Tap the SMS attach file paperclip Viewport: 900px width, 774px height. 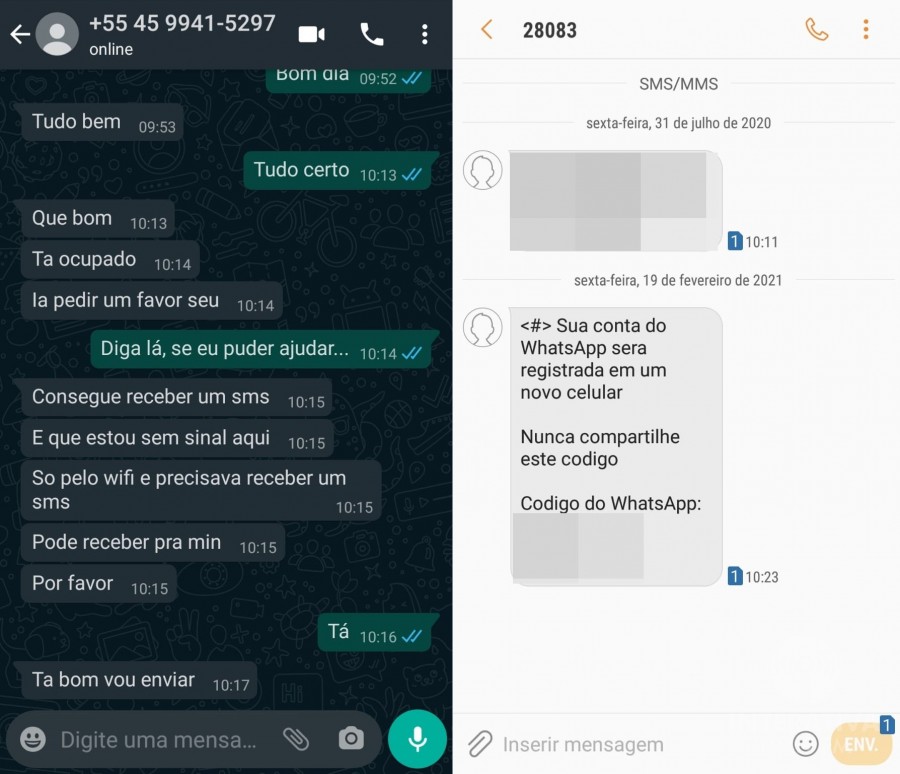pos(480,744)
